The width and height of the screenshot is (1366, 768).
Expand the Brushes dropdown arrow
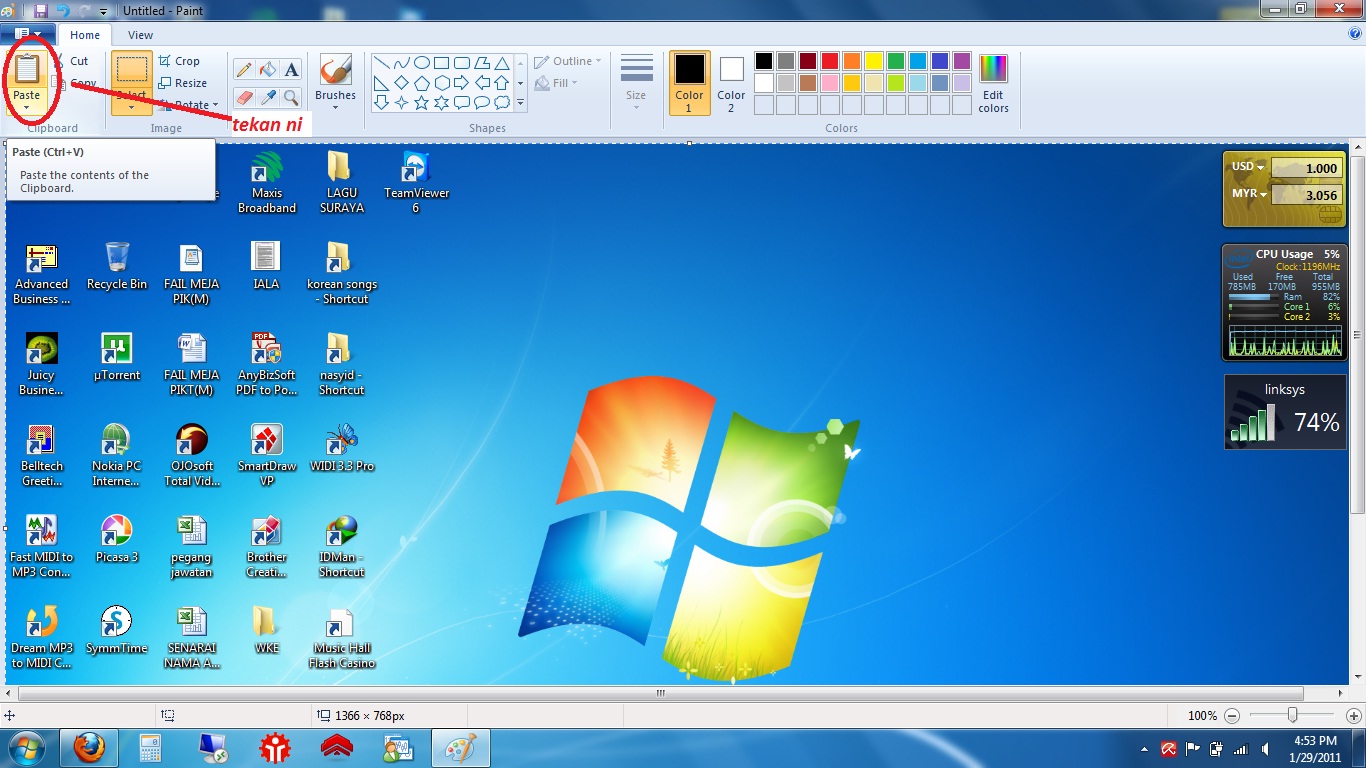335,108
